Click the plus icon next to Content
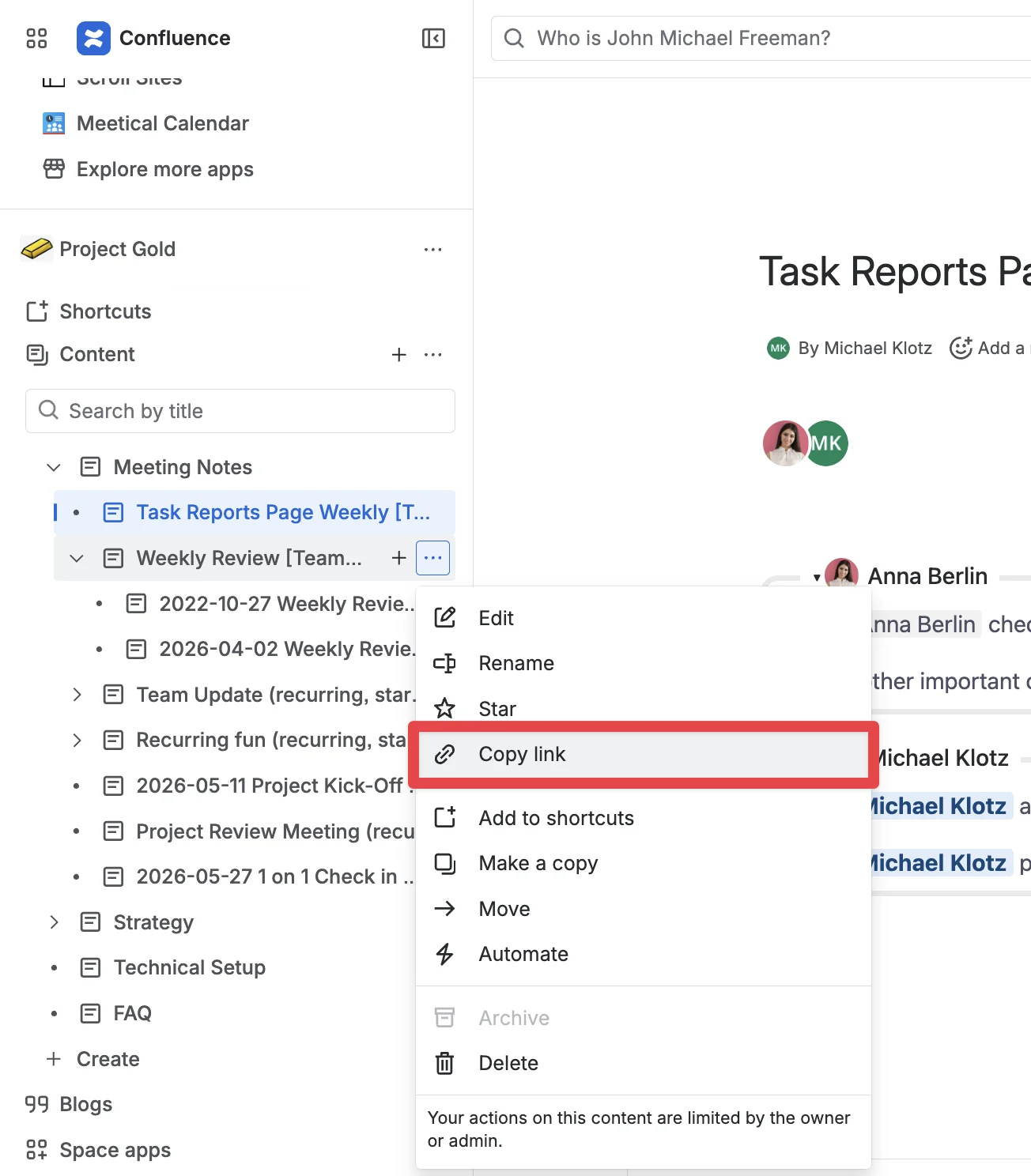1031x1176 pixels. (x=399, y=355)
